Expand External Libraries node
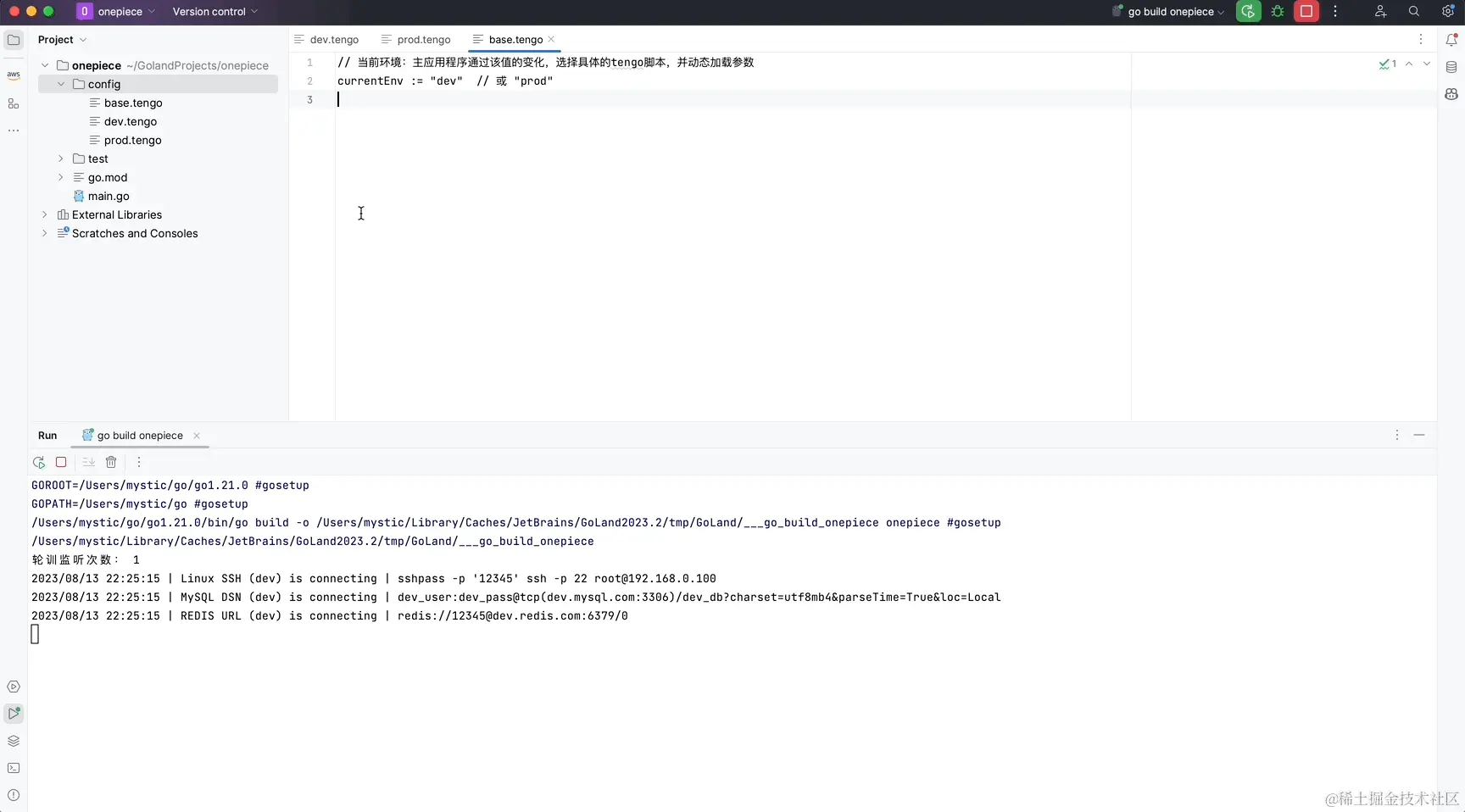 click(45, 214)
